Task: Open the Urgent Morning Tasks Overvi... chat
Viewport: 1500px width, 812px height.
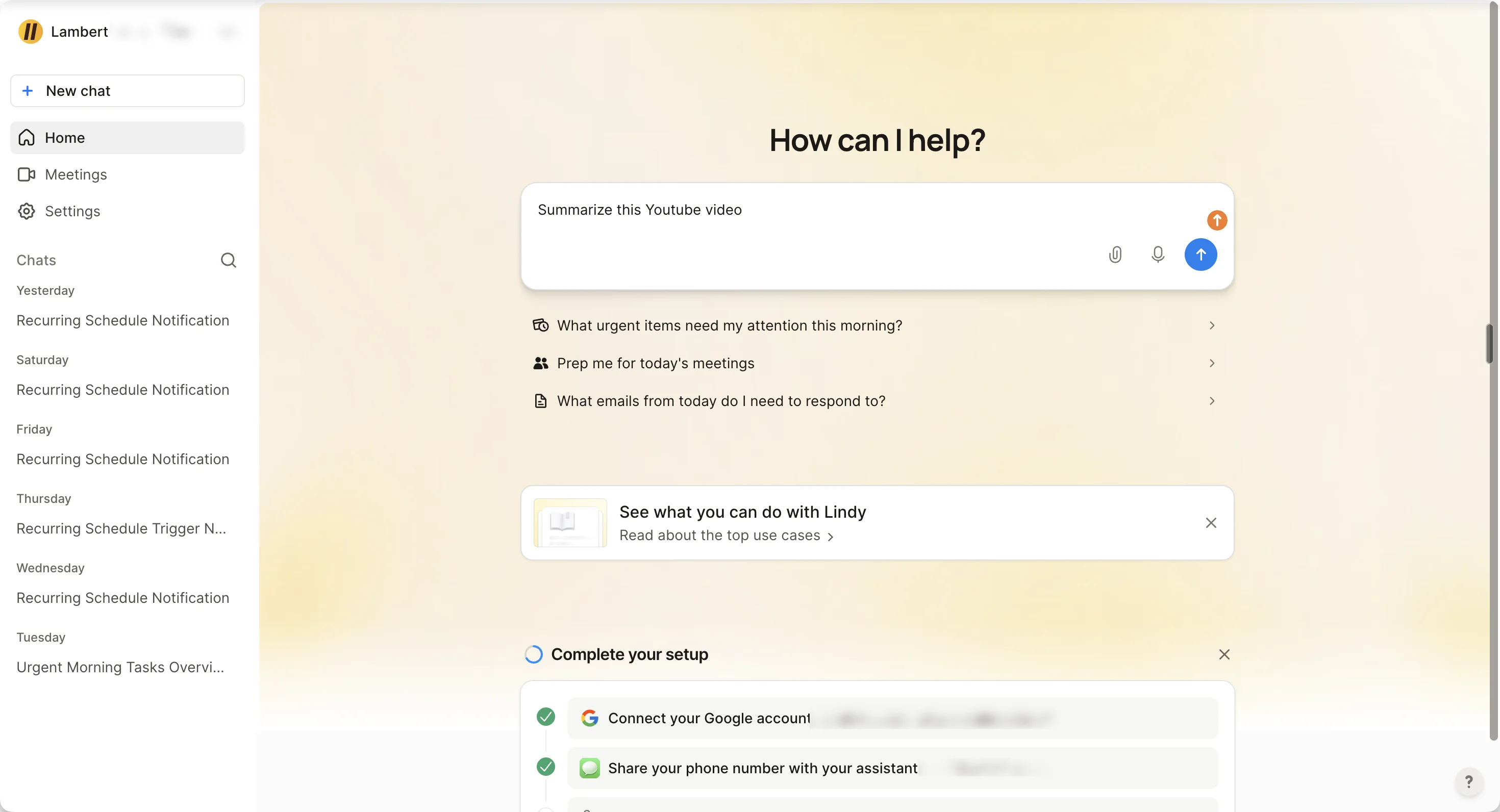Action: [x=120, y=667]
